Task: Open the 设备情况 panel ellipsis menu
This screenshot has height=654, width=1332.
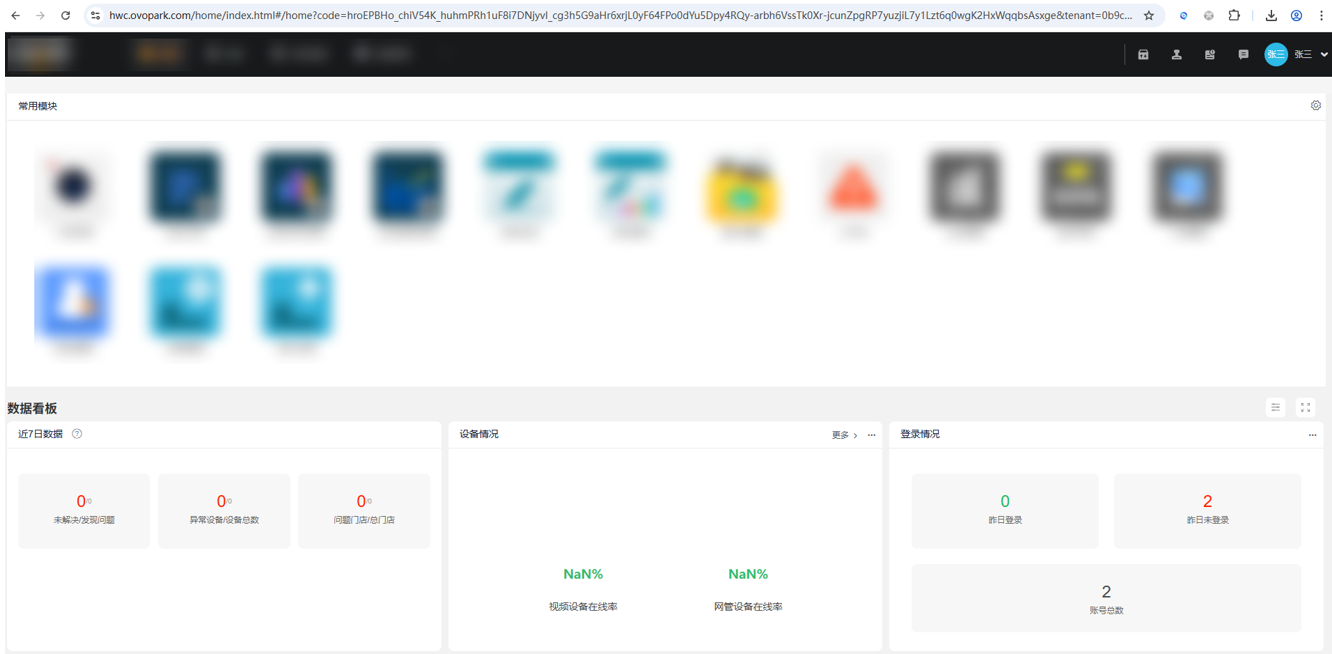Action: 871,435
